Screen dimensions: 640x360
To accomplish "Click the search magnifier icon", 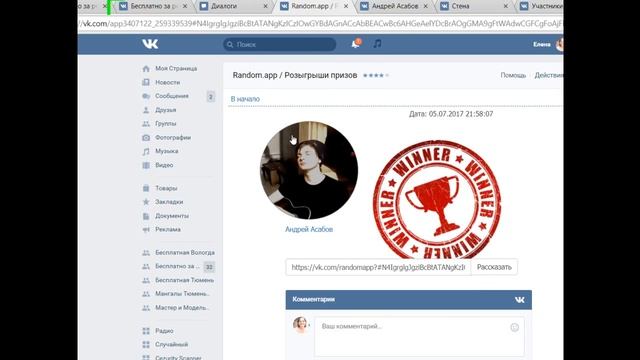I will pyautogui.click(x=230, y=44).
